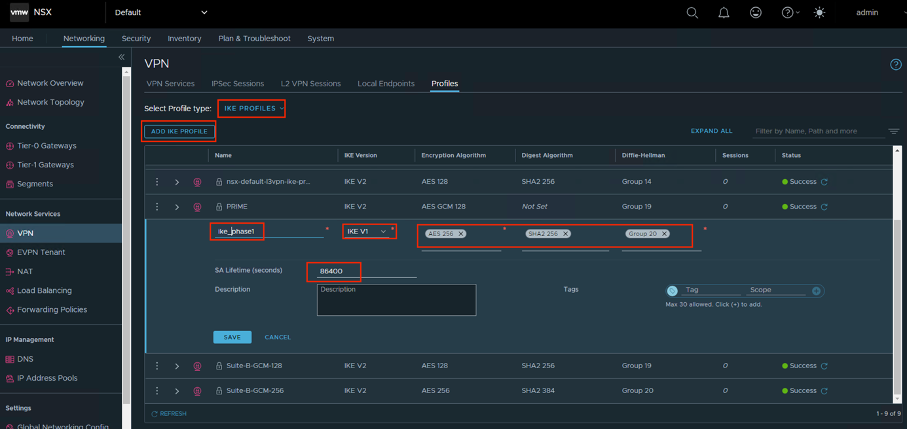Open the help question mark menu
The image size is (908, 430).
click(788, 13)
